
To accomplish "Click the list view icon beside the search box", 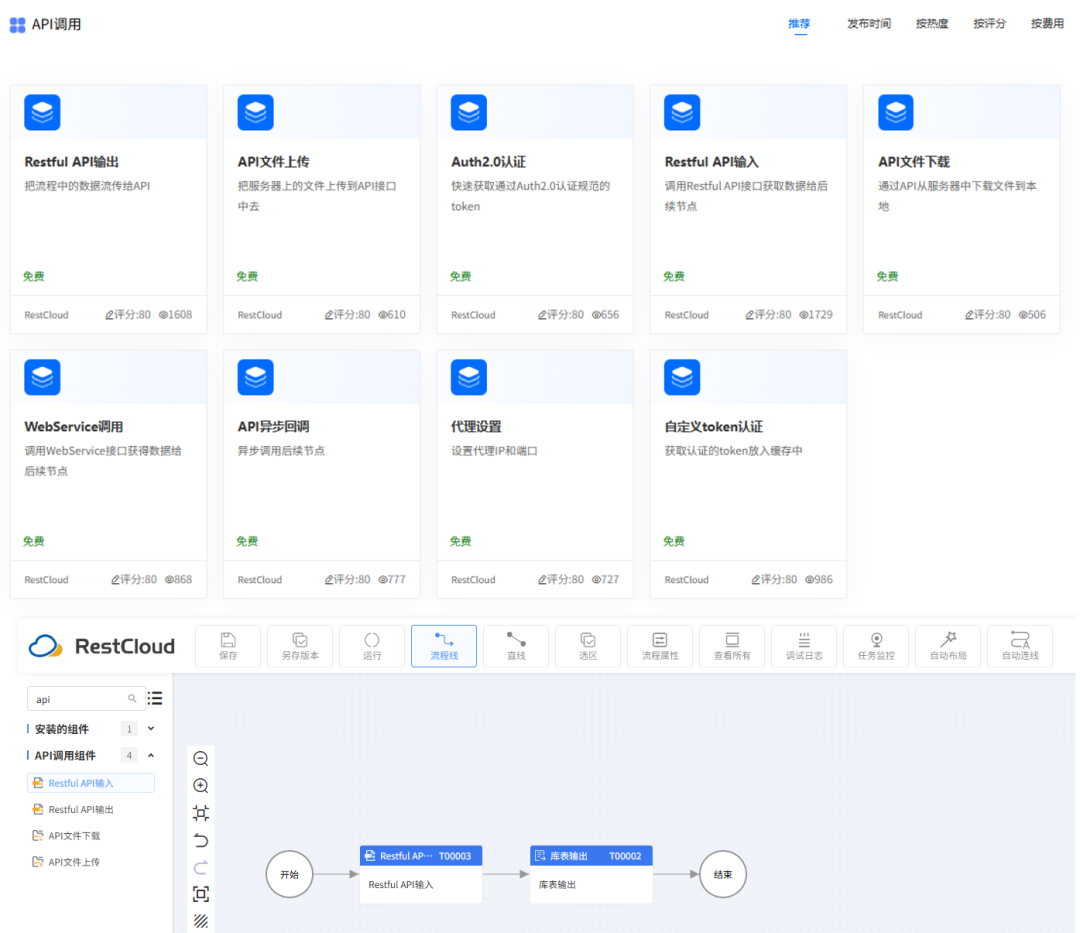I will pos(155,698).
